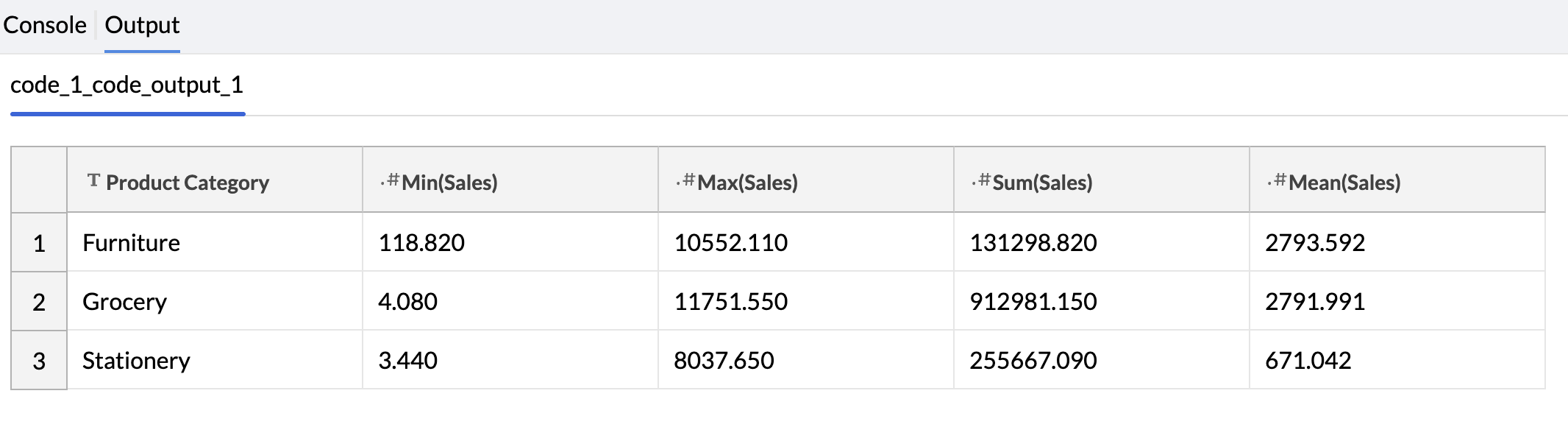This screenshot has height=427, width=1568.
Task: Click the number type icon beside Max(Sales)
Action: click(x=685, y=180)
